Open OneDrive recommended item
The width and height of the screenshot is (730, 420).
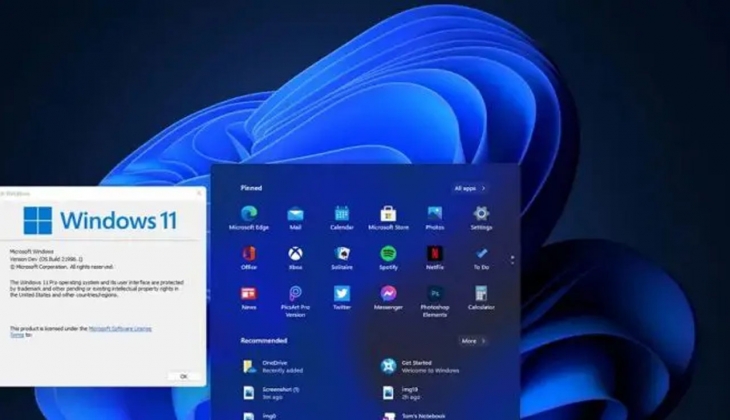[273, 366]
